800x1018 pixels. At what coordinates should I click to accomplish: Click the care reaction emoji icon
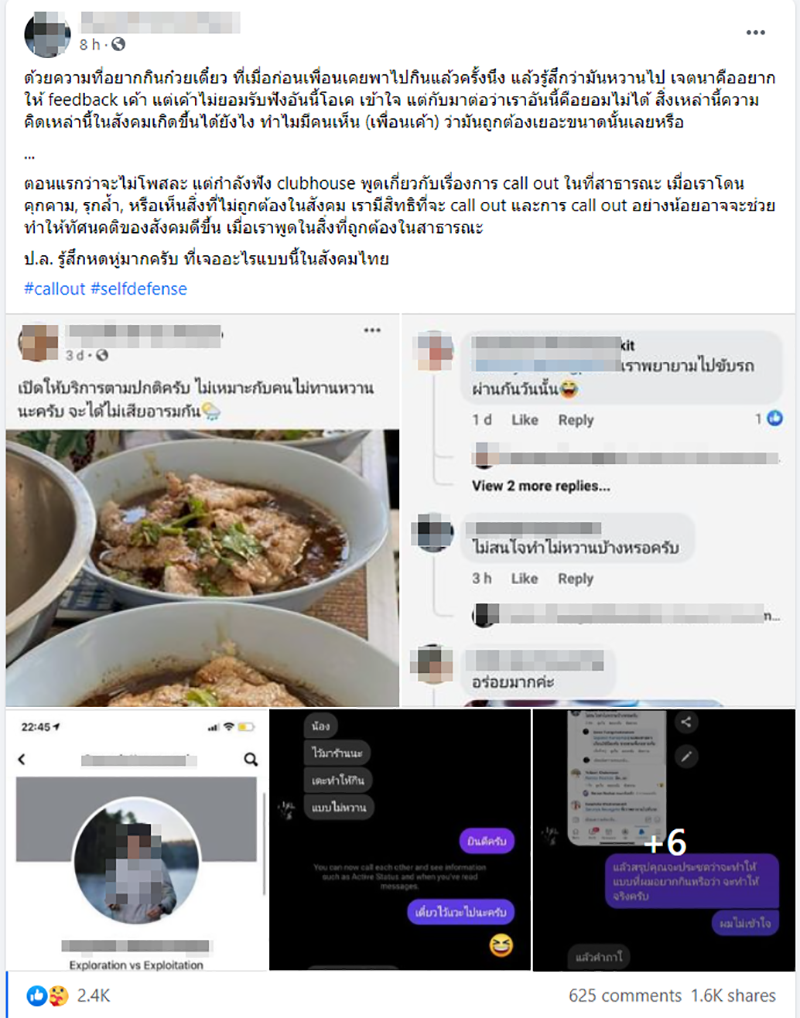[58, 995]
